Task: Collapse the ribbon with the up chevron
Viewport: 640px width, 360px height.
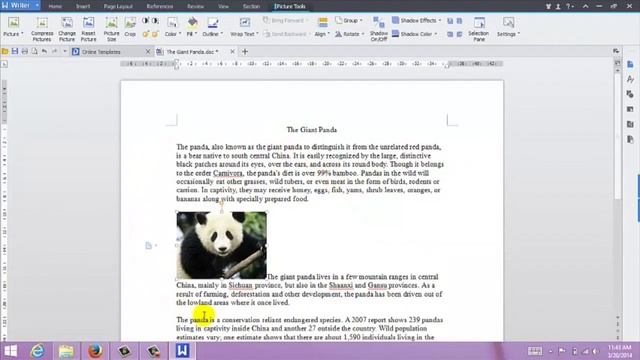Action: coord(585,6)
